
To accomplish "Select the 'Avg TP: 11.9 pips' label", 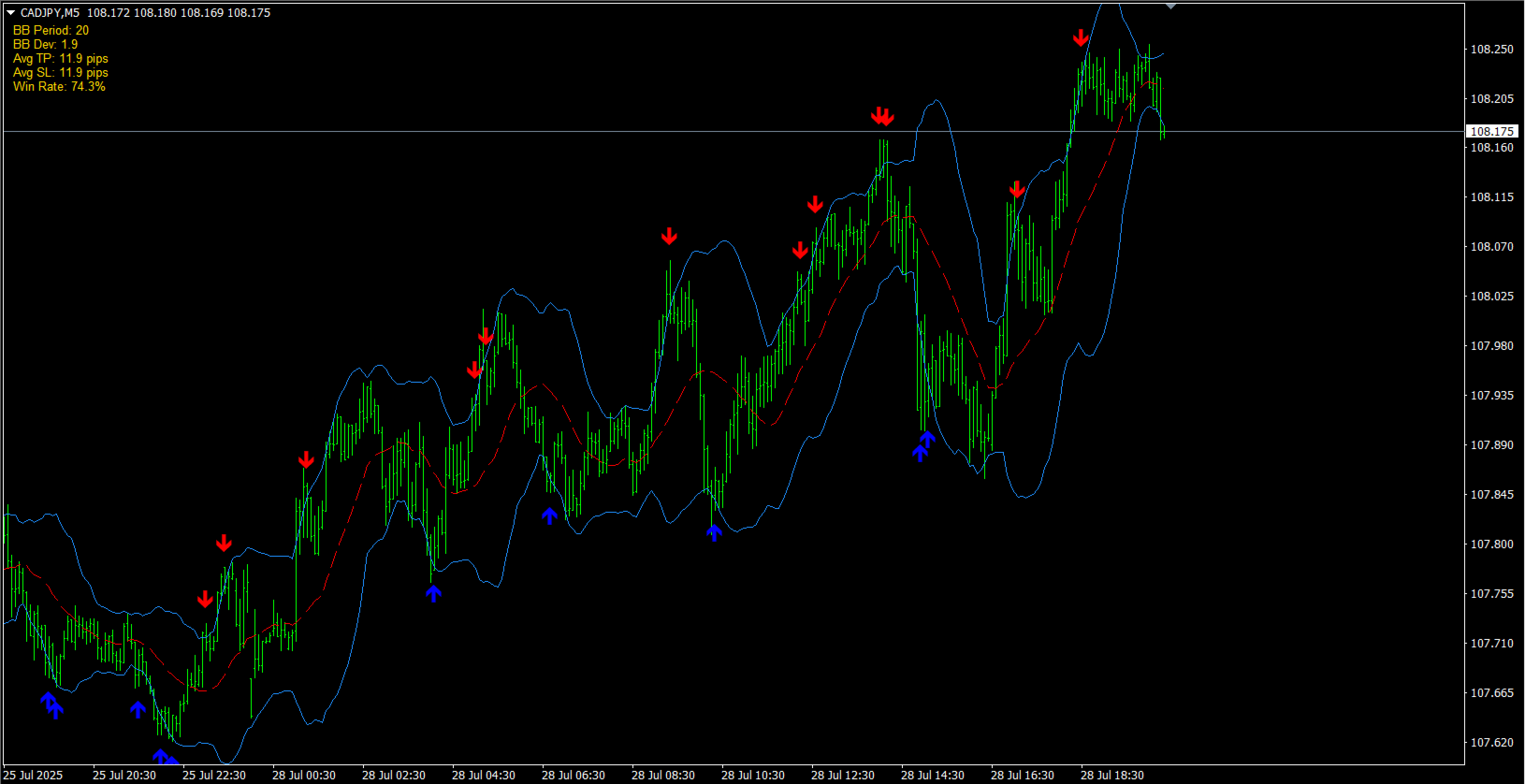I will pyautogui.click(x=61, y=58).
